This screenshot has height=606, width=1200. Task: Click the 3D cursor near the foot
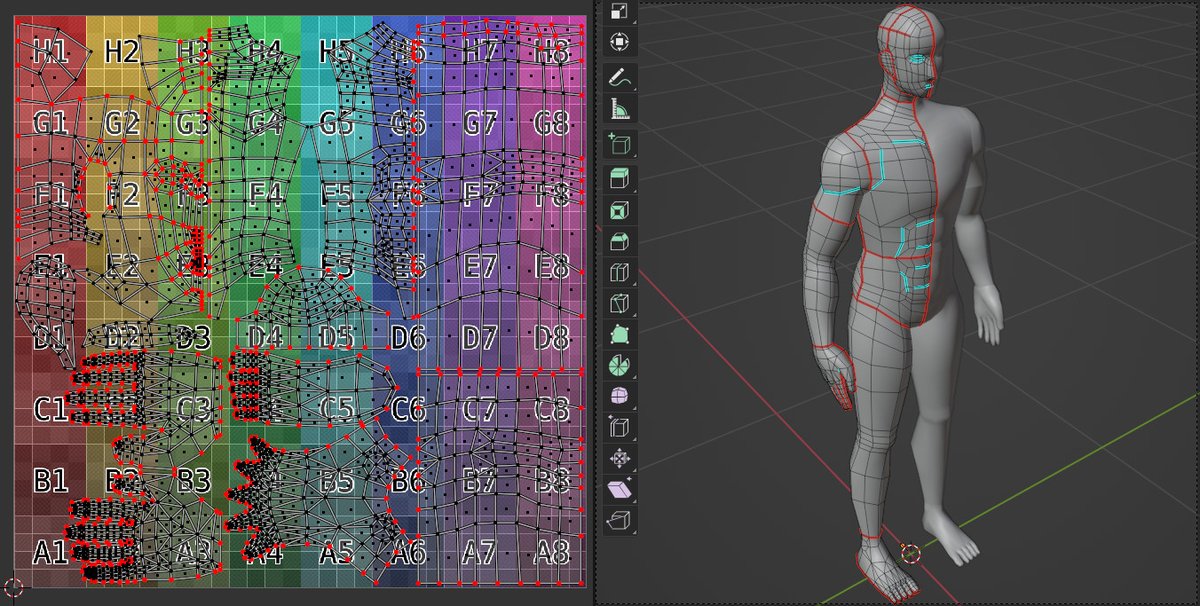tap(909, 552)
